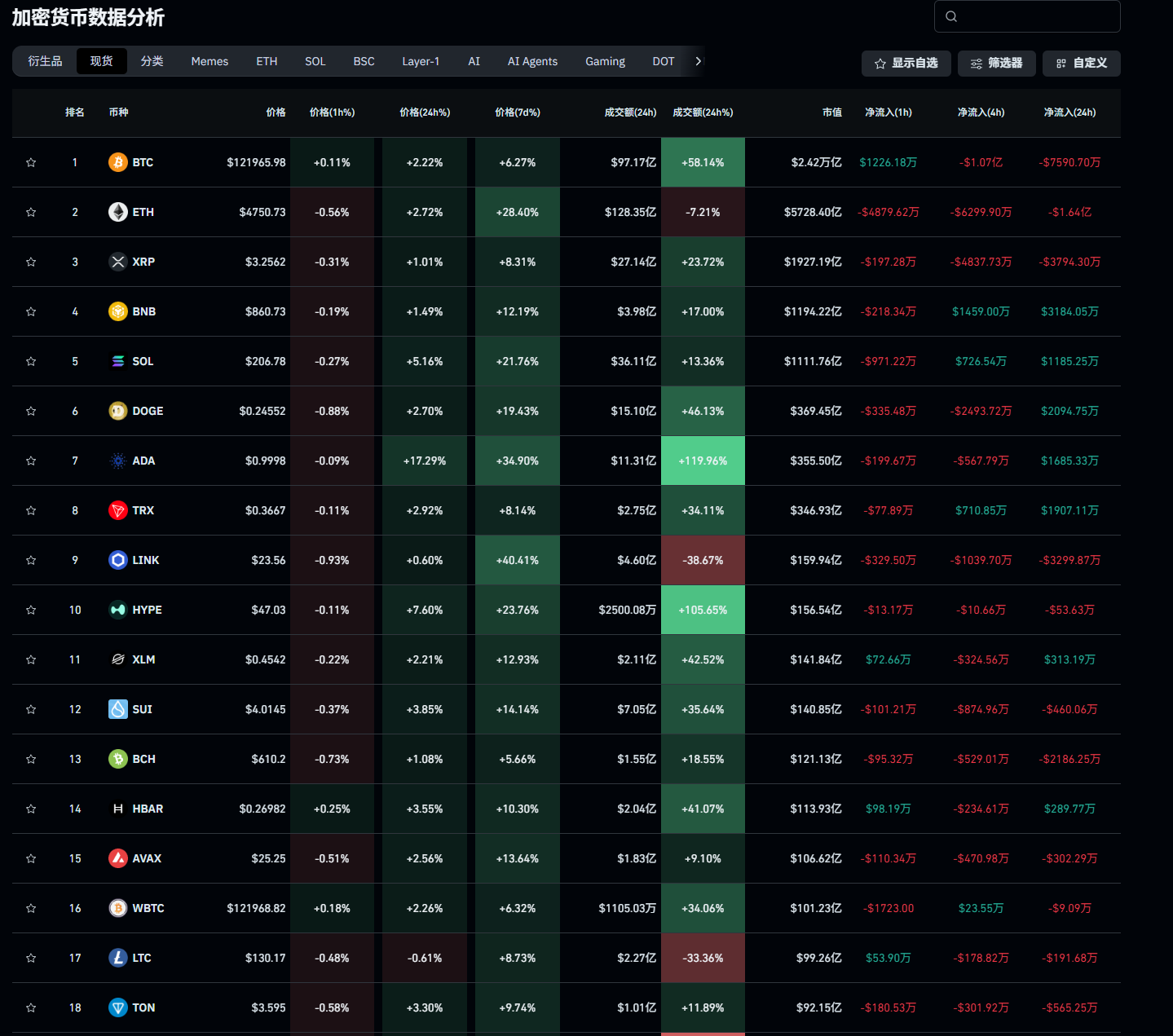Screen dimensions: 1173x1036
Task: Click the WBTC coin name
Action: (148, 908)
